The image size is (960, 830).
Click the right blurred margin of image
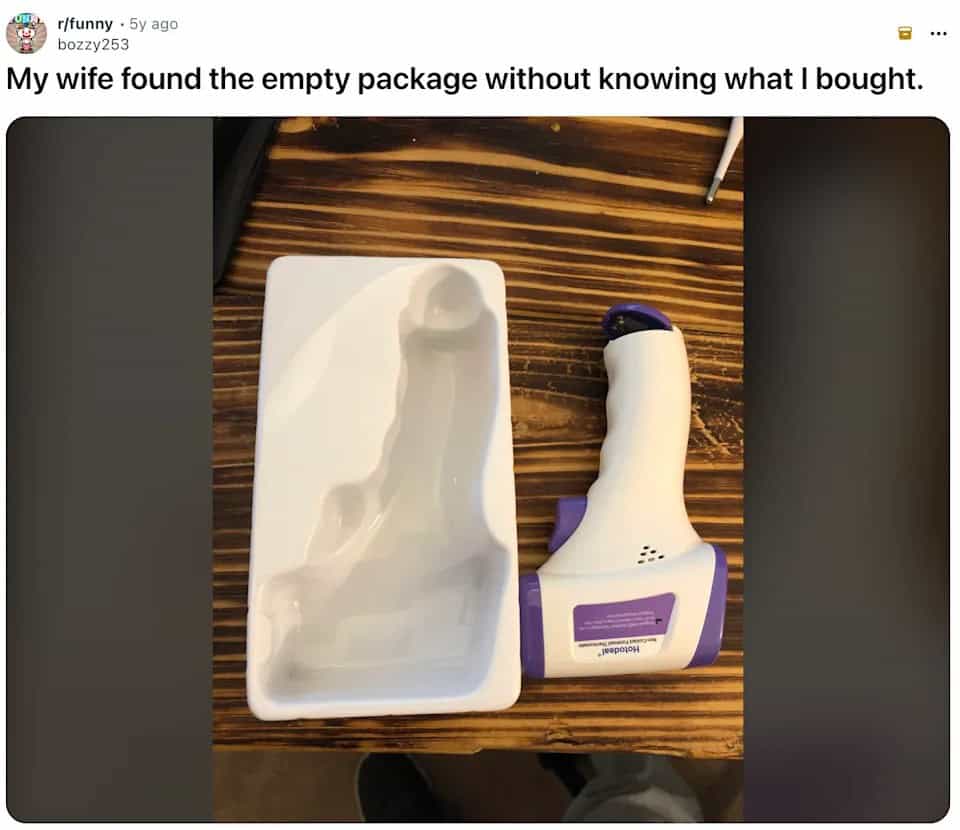point(846,469)
